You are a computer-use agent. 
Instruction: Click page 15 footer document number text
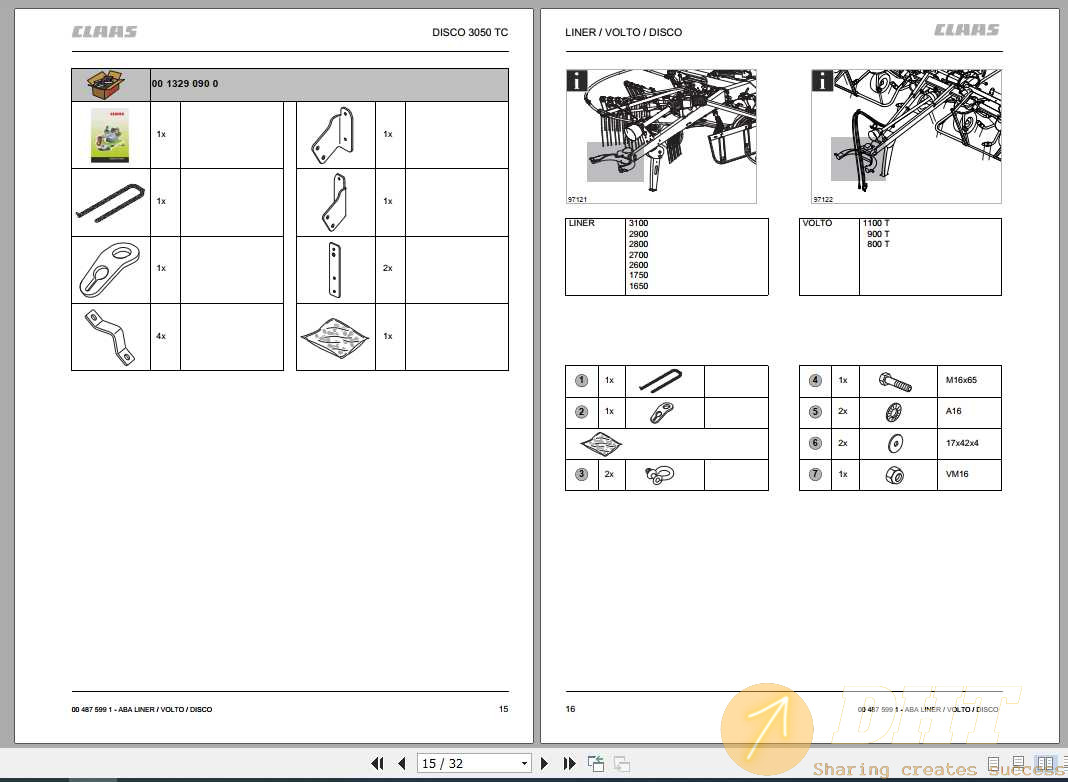142,709
